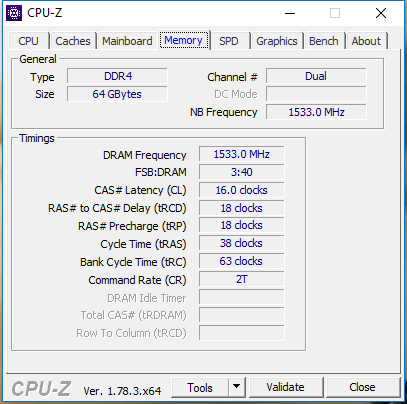Click the empty DC Mode field
The height and width of the screenshot is (404, 407).
coord(316,94)
